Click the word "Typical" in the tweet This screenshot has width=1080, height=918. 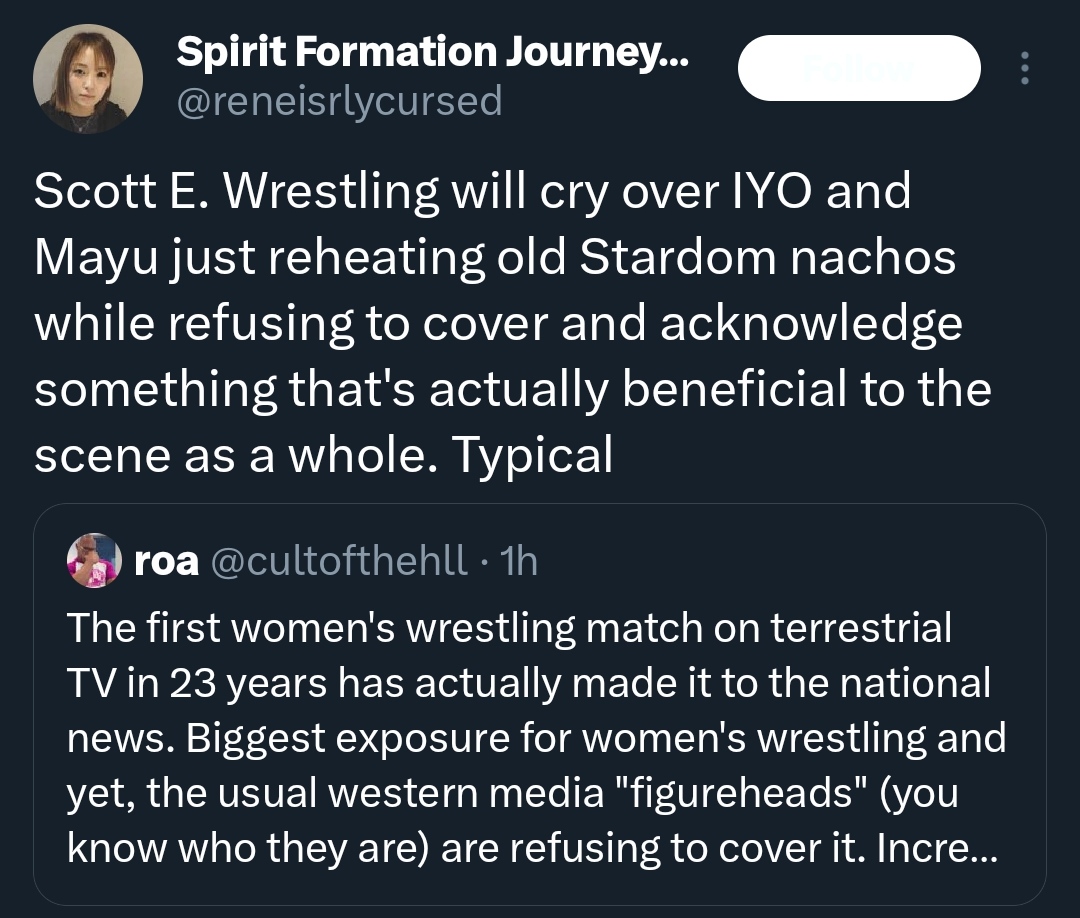click(x=532, y=456)
